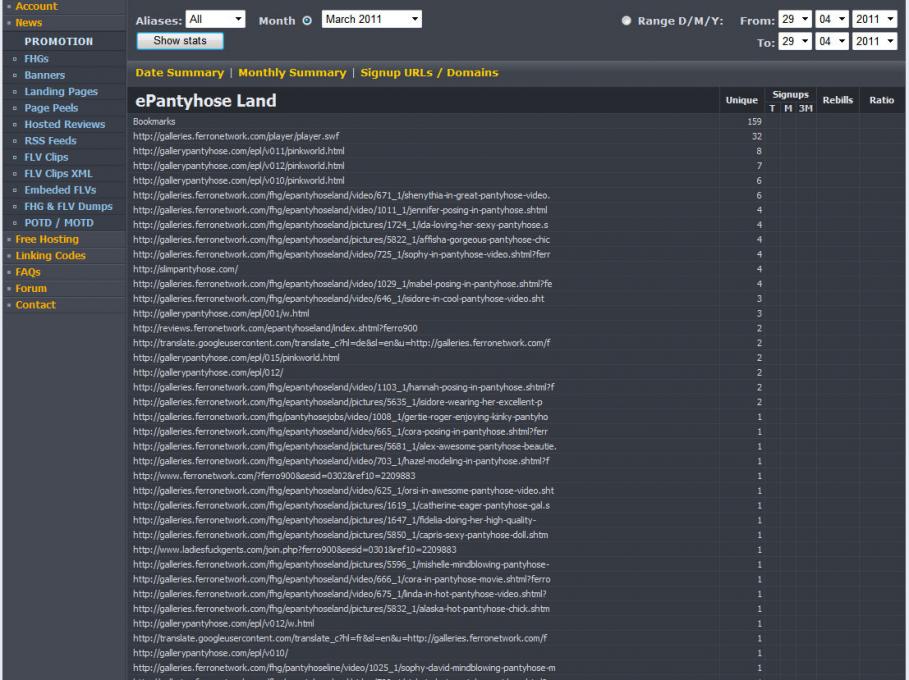This screenshot has width=909, height=680.
Task: Open the From year dropdown
Action: pos(874,19)
